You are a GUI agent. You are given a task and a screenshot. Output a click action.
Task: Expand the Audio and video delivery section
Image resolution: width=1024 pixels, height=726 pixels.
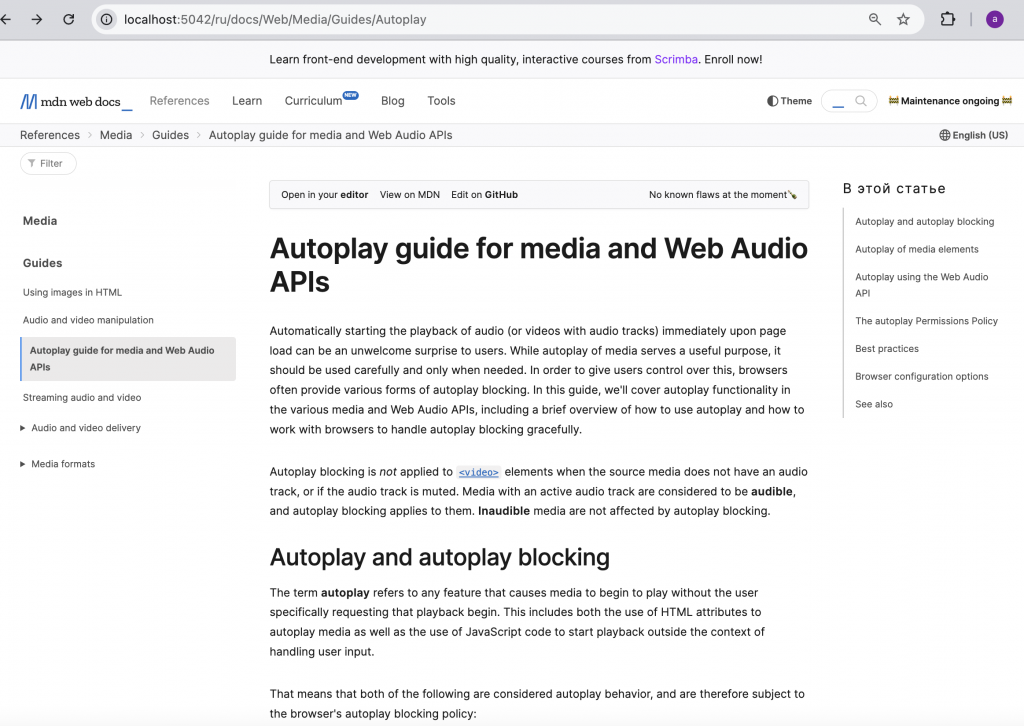[x=85, y=428]
